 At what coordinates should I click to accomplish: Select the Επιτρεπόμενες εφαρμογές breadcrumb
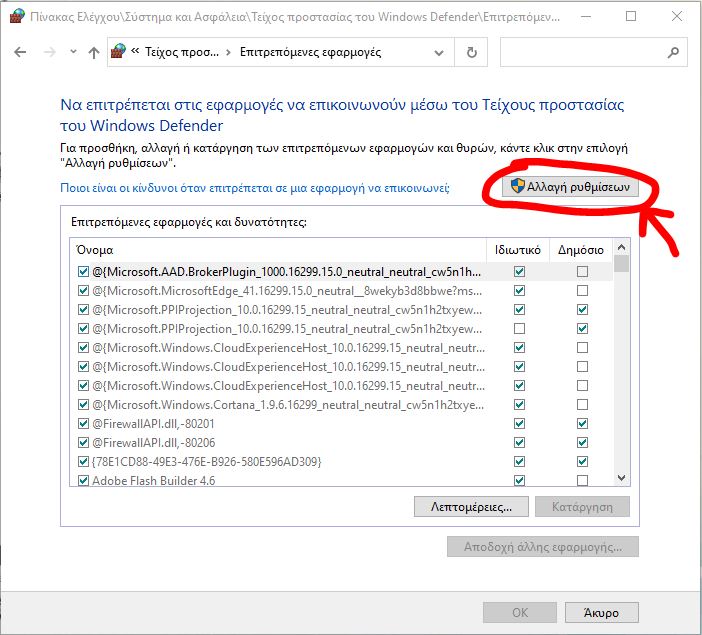coord(310,52)
